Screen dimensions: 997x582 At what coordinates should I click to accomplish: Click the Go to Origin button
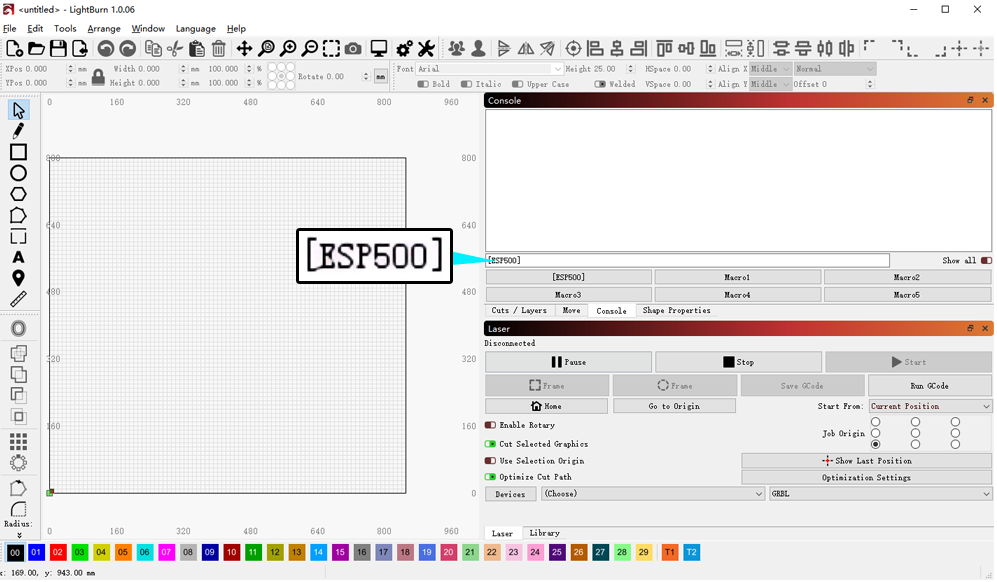tap(674, 406)
